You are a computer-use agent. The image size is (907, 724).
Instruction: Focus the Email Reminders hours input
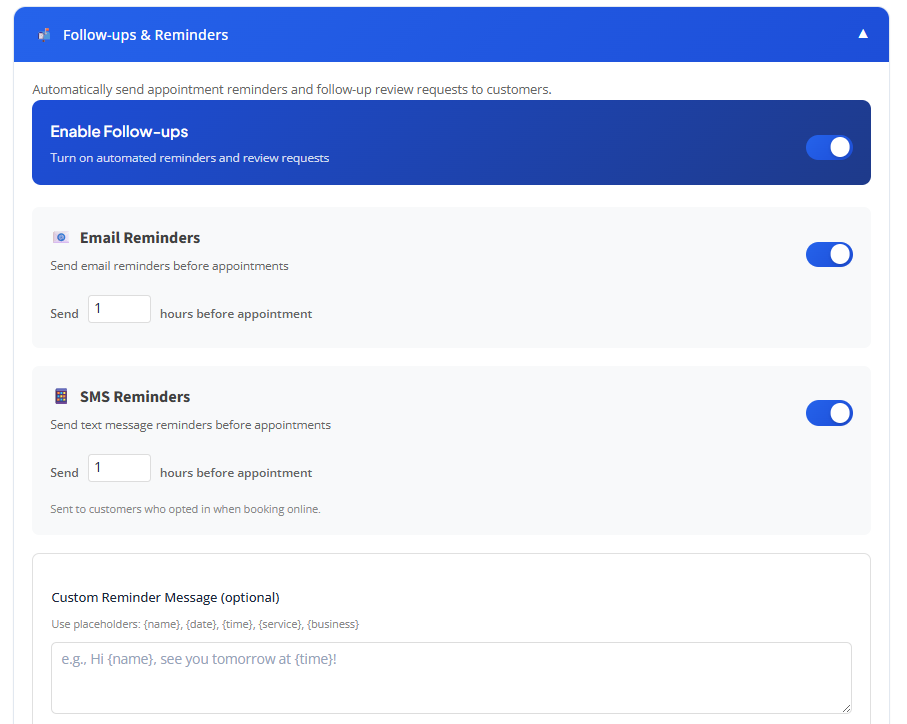coord(119,309)
